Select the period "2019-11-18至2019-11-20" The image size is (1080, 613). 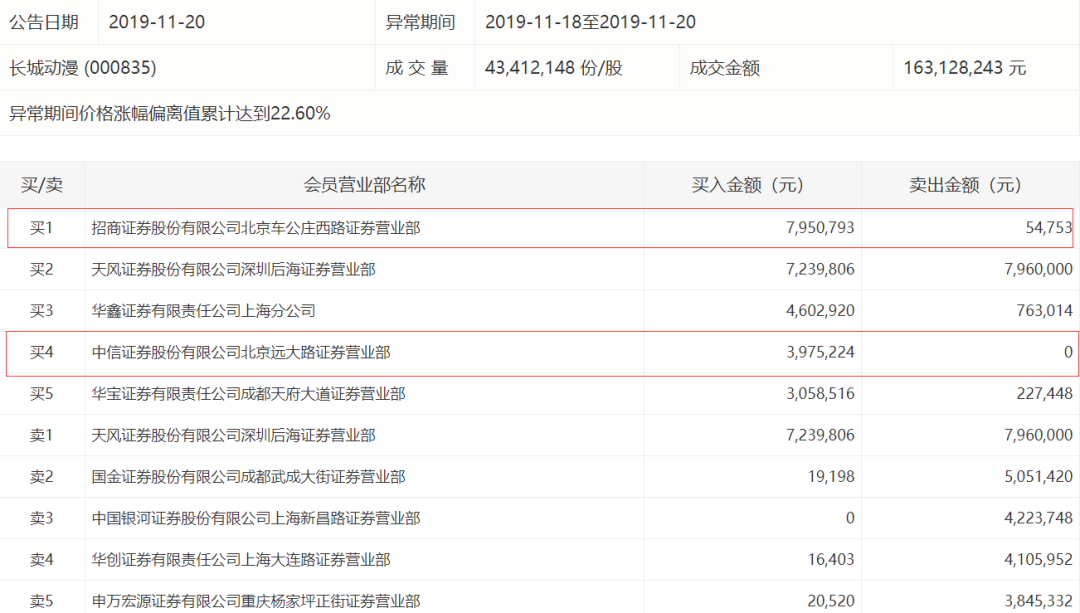click(x=590, y=22)
